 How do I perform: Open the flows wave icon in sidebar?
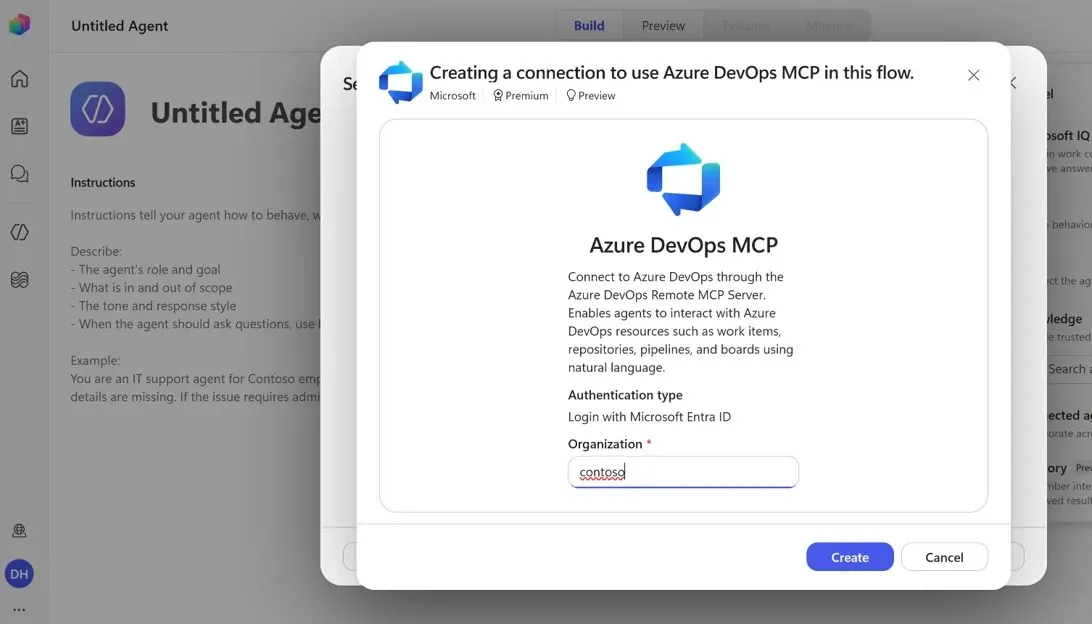coord(20,279)
